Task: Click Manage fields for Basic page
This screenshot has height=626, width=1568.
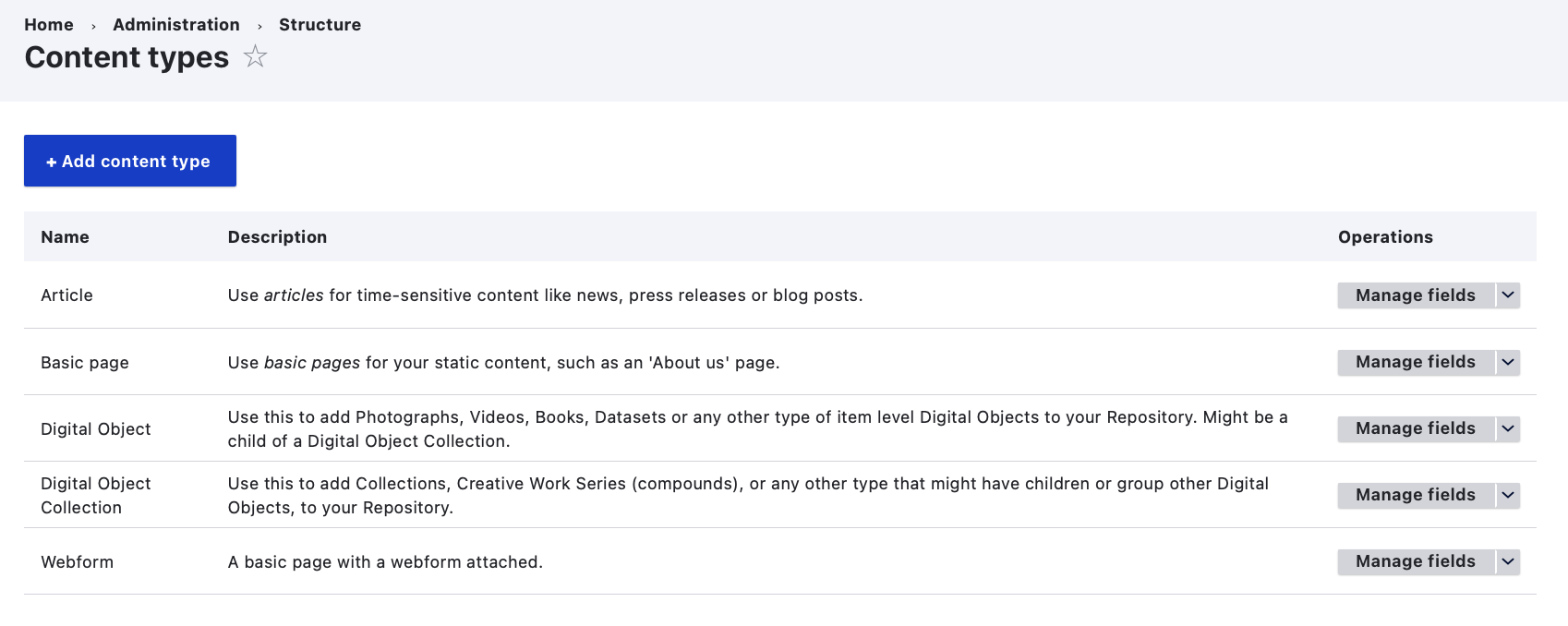Action: coord(1415,362)
